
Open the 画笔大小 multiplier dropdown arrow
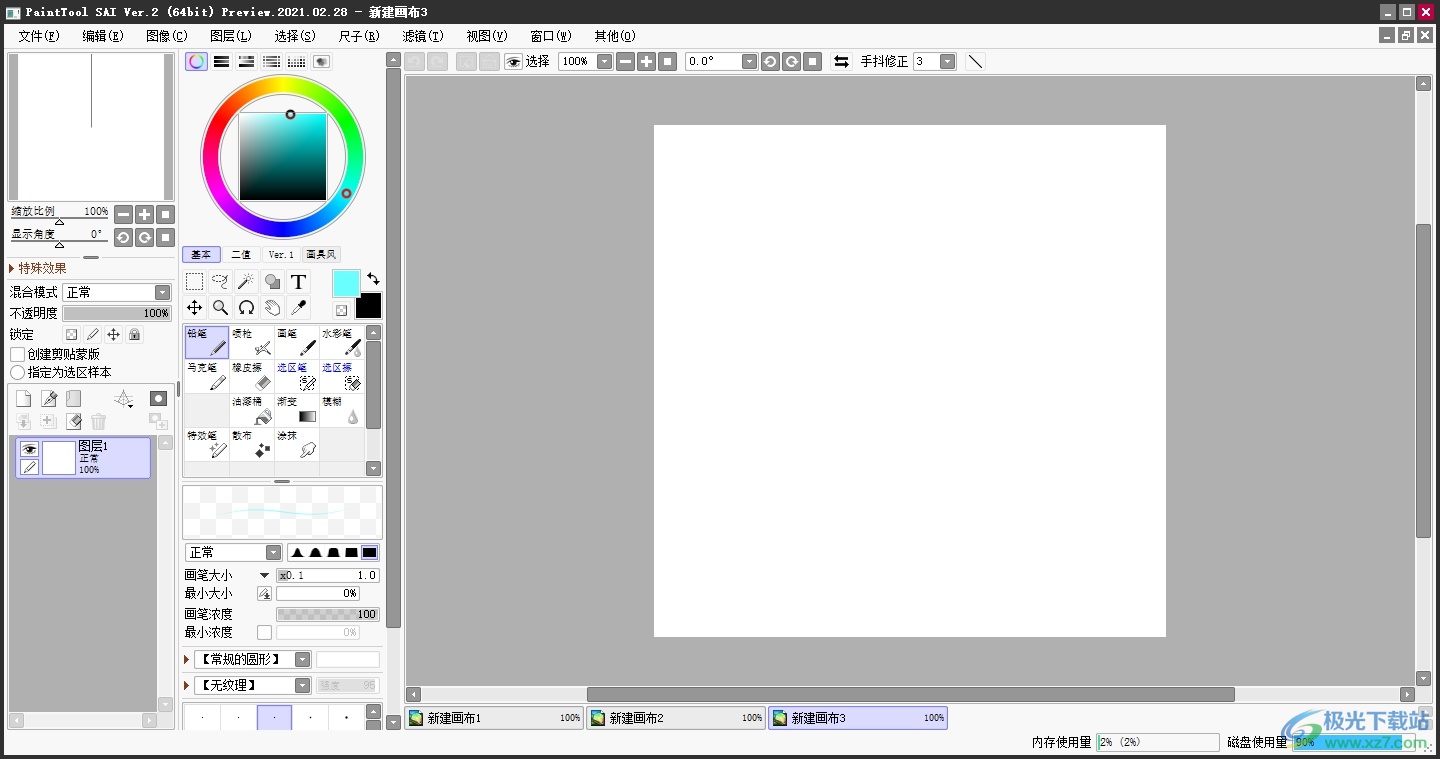pos(264,575)
